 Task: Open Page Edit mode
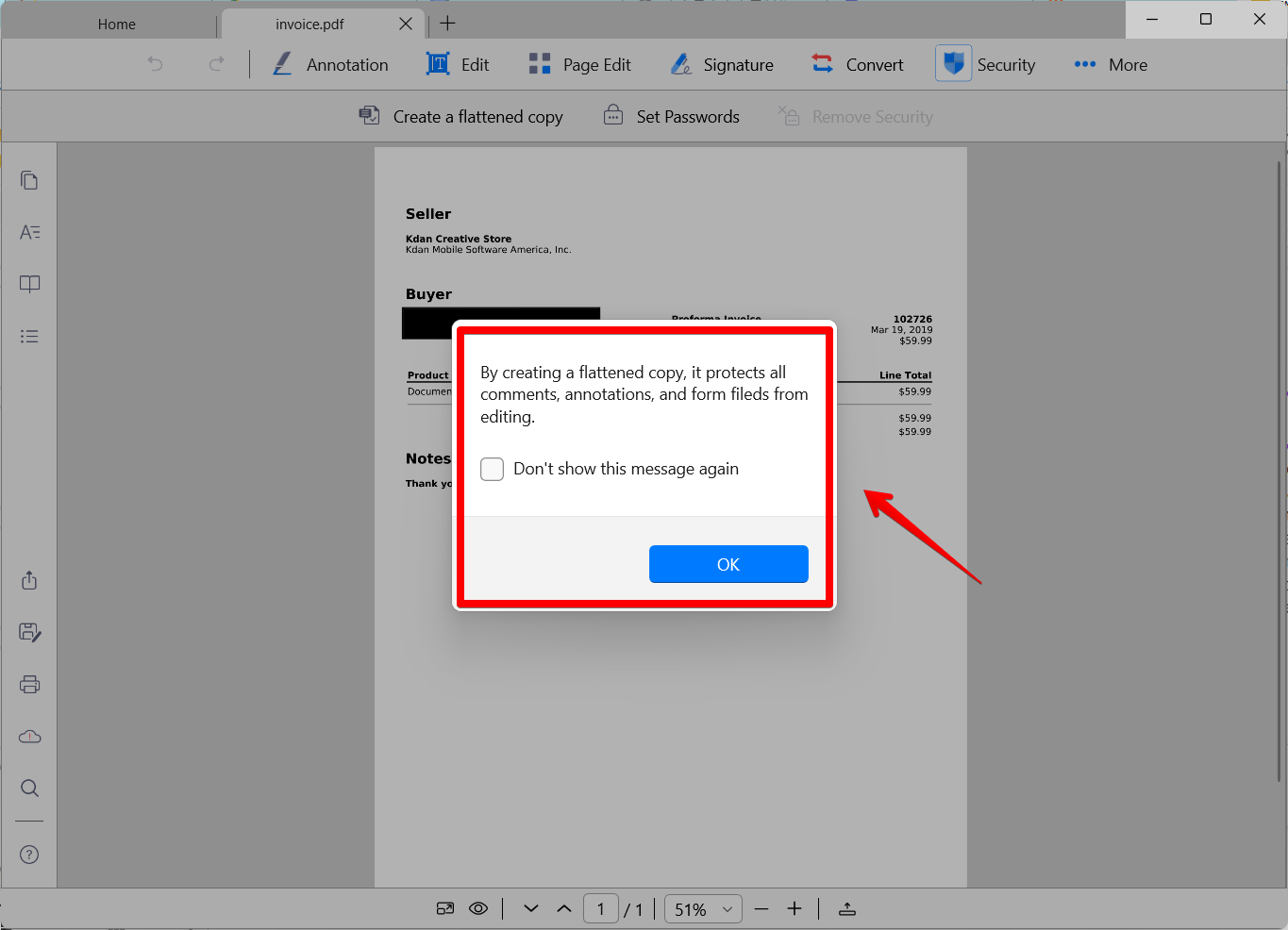(579, 64)
